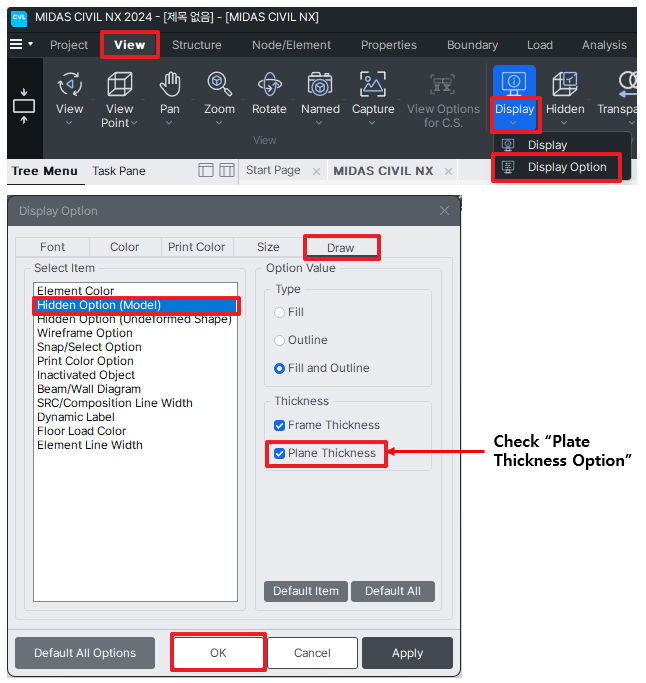Switch to the Font tab
Viewport: 646px width, 683px height.
(52, 247)
